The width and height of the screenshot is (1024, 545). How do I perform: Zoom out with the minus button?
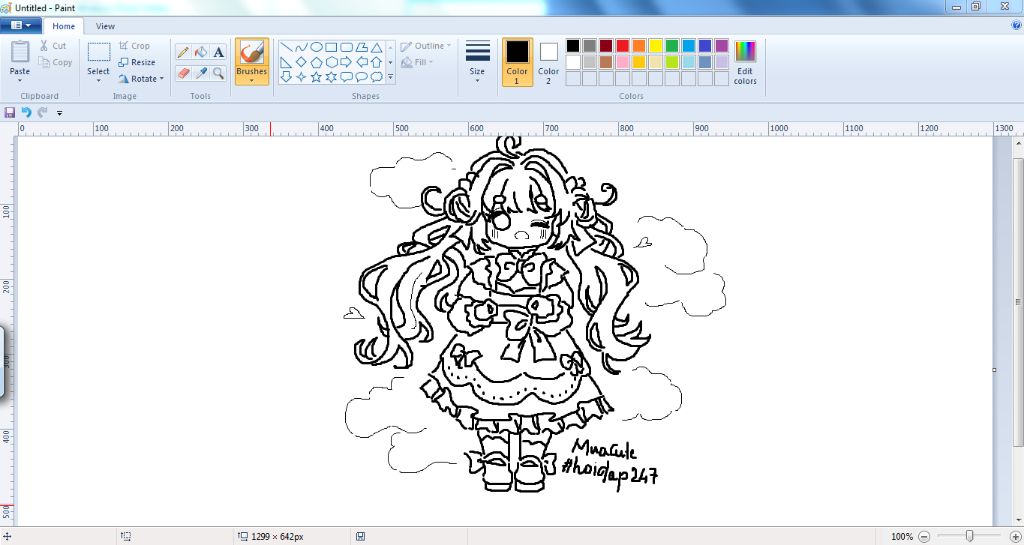coord(924,537)
